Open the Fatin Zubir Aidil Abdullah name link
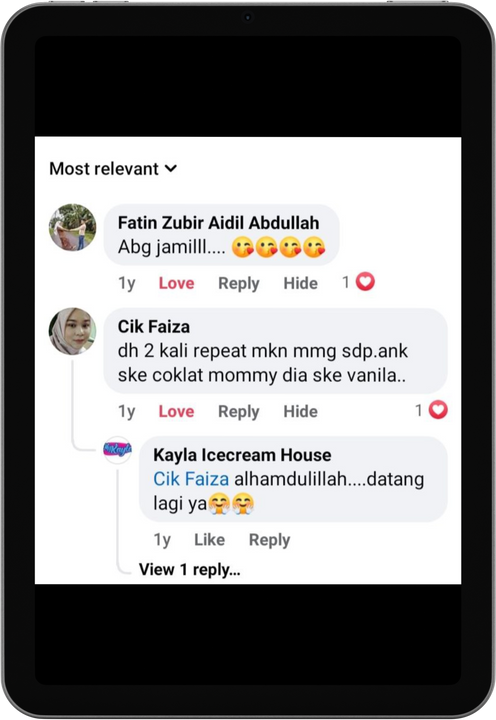This screenshot has width=496, height=720. coord(219,223)
